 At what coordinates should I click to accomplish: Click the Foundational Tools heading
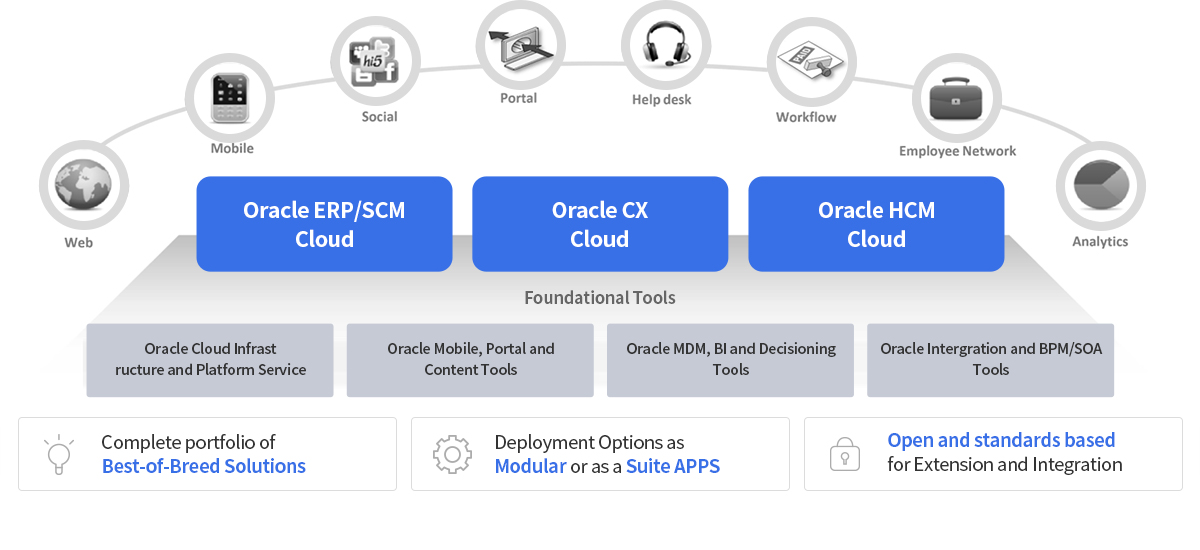(600, 298)
